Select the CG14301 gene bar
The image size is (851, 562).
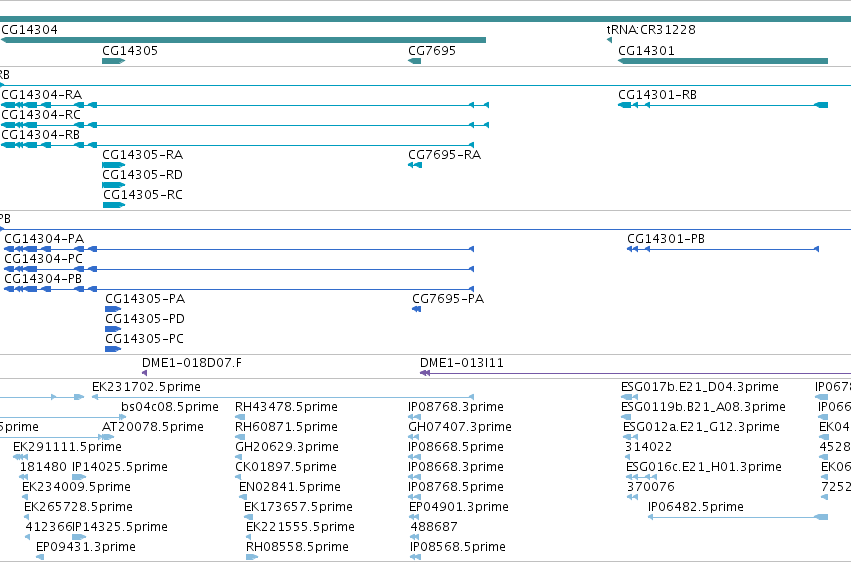[723, 61]
